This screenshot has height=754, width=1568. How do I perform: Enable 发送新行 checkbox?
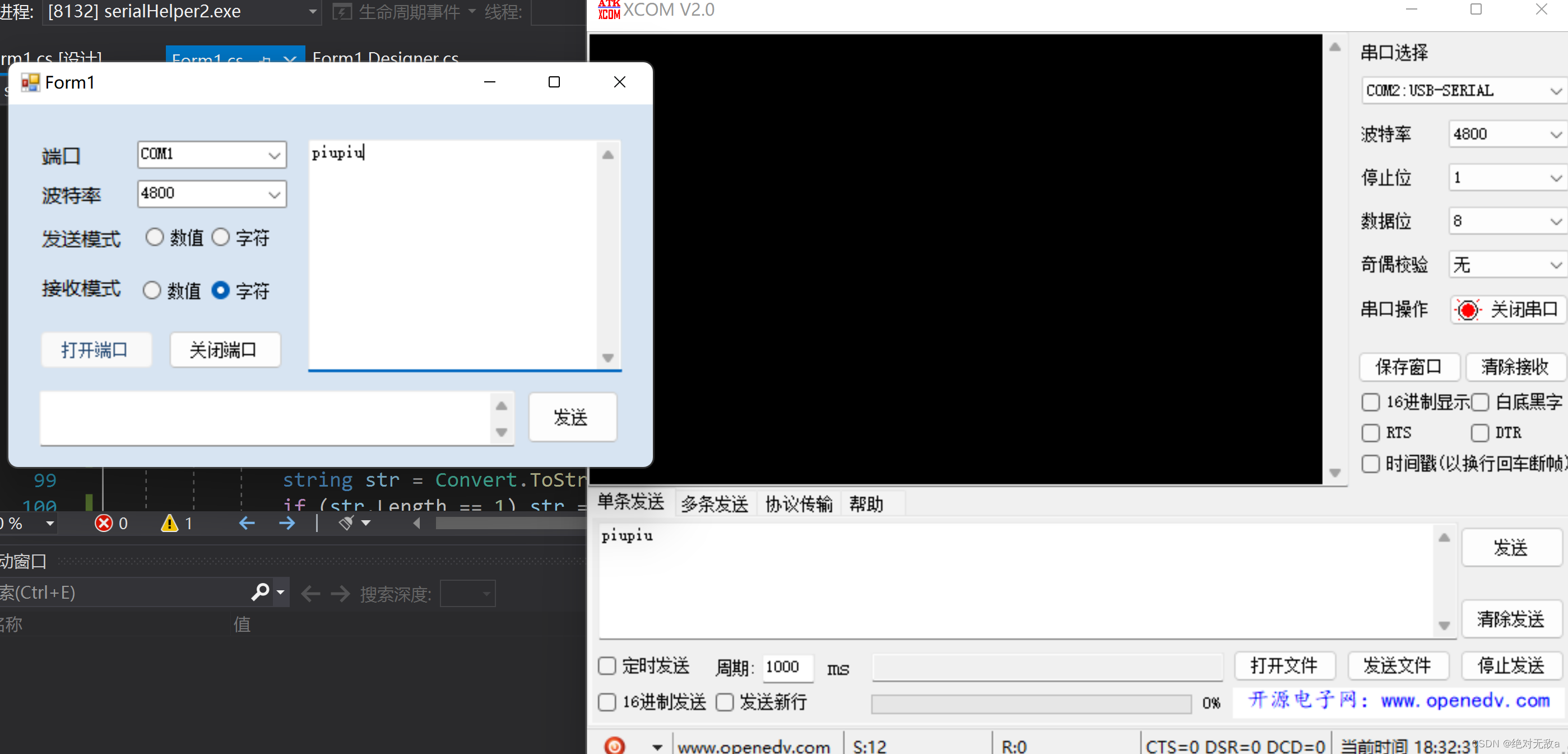[725, 702]
